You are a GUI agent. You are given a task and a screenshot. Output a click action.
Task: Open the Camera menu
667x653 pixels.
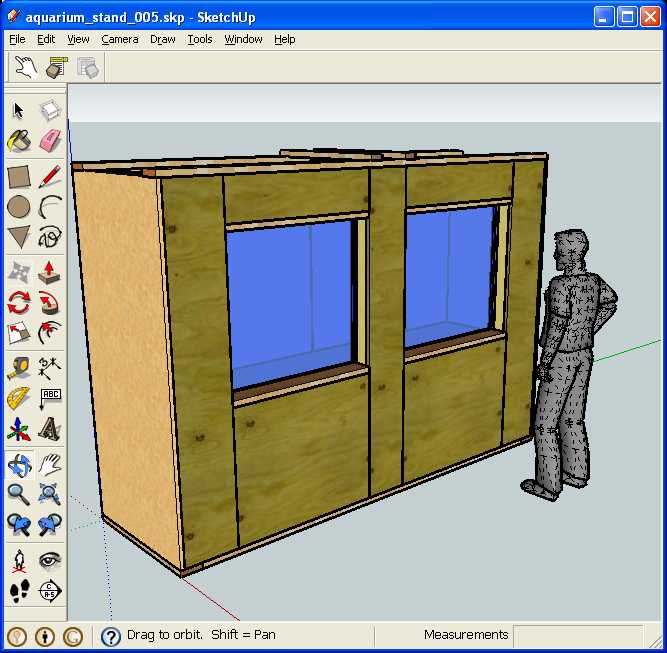click(x=120, y=39)
